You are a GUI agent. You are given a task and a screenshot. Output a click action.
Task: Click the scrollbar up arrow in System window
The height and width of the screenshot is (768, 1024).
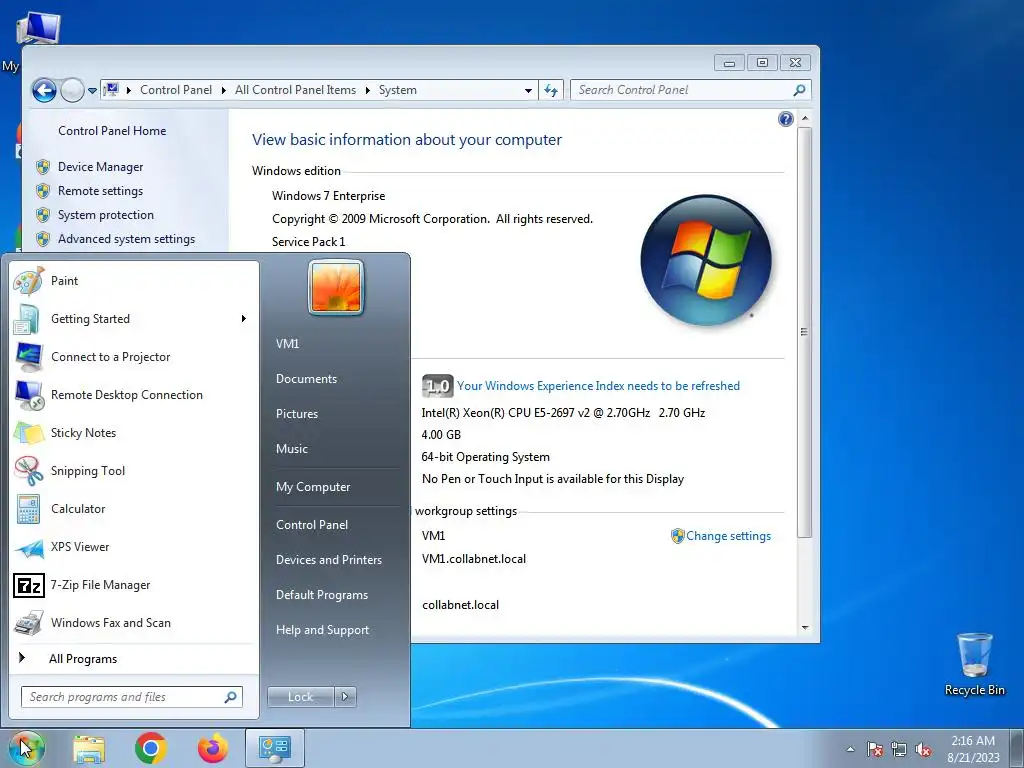(805, 118)
